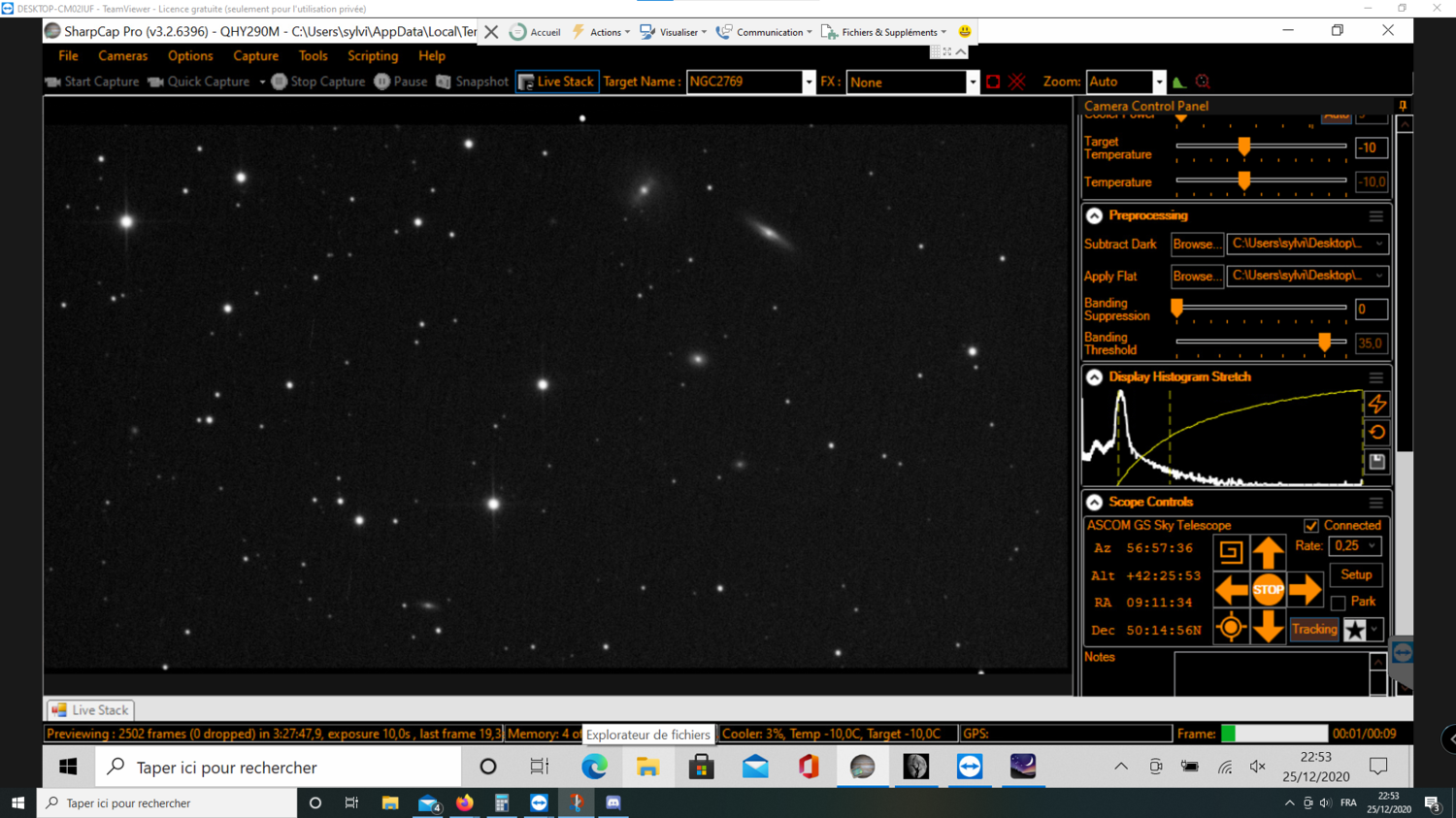Open the Display Histogram Stretch options menu icon
The height and width of the screenshot is (818, 1456).
tap(1375, 377)
